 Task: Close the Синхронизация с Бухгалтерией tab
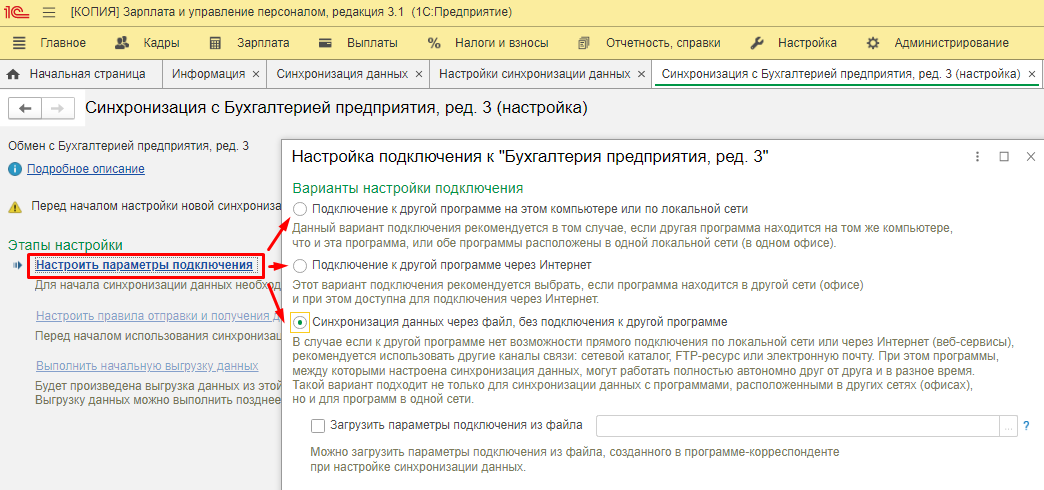(x=1031, y=75)
